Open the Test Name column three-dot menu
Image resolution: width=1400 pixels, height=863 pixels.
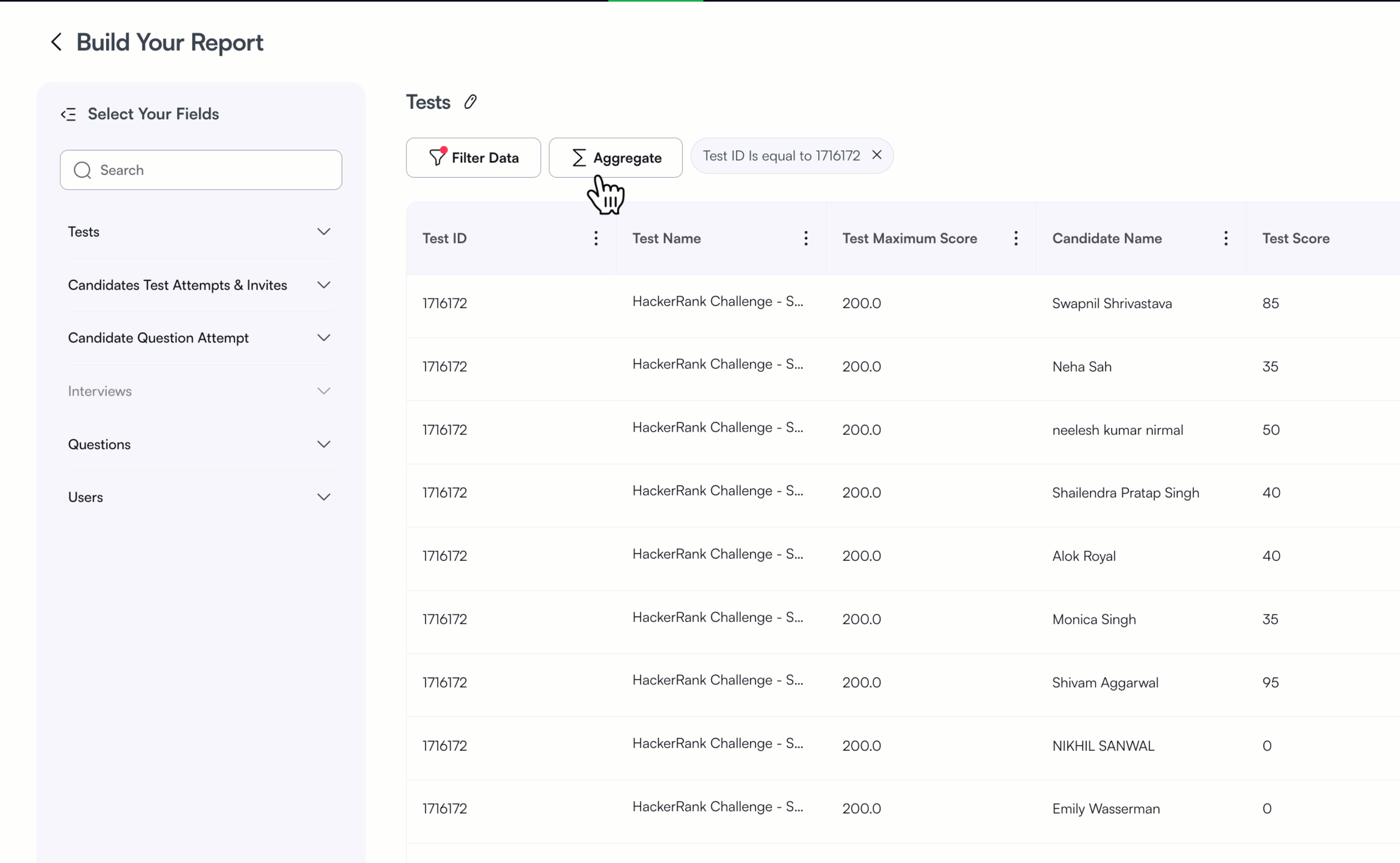click(x=806, y=239)
